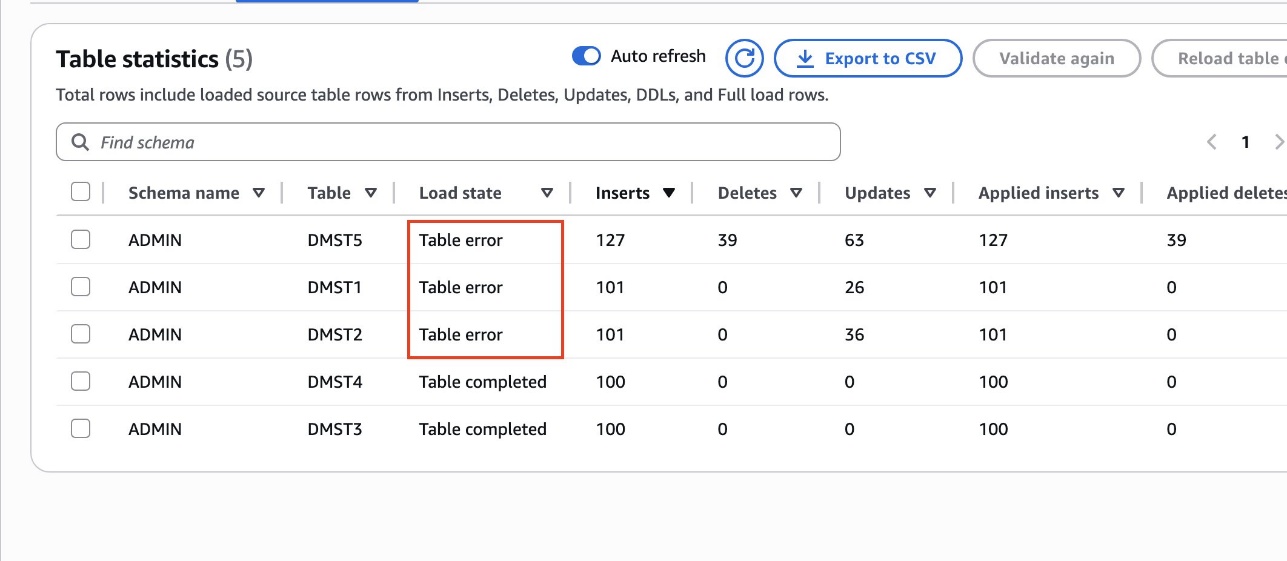The height and width of the screenshot is (561, 1287).
Task: Click the circular refresh icon button
Action: pyautogui.click(x=744, y=58)
